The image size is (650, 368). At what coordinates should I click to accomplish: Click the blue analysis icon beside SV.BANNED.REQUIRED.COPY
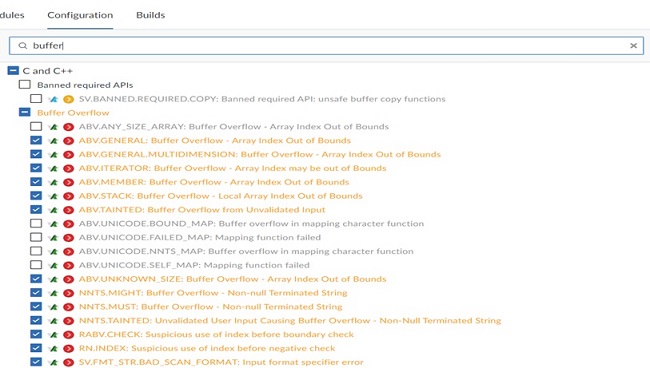click(53, 99)
